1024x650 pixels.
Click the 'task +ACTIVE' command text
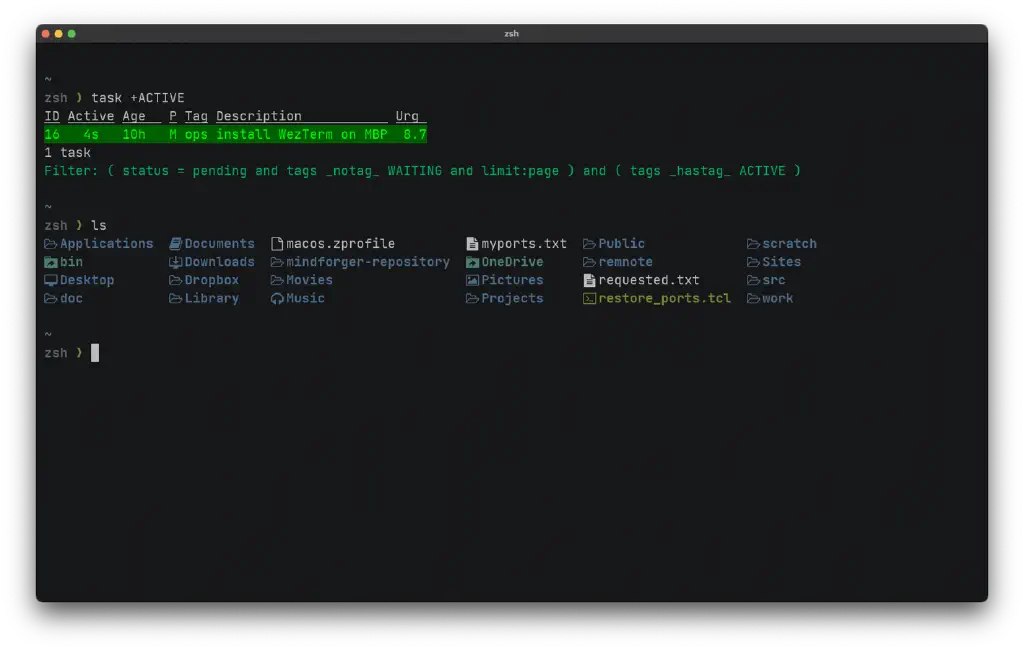[x=138, y=98]
